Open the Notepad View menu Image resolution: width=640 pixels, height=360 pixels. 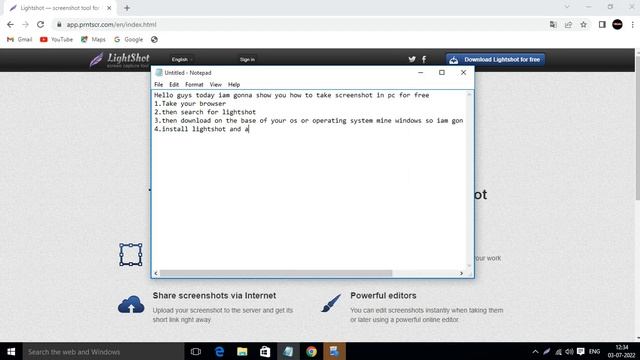(216, 84)
